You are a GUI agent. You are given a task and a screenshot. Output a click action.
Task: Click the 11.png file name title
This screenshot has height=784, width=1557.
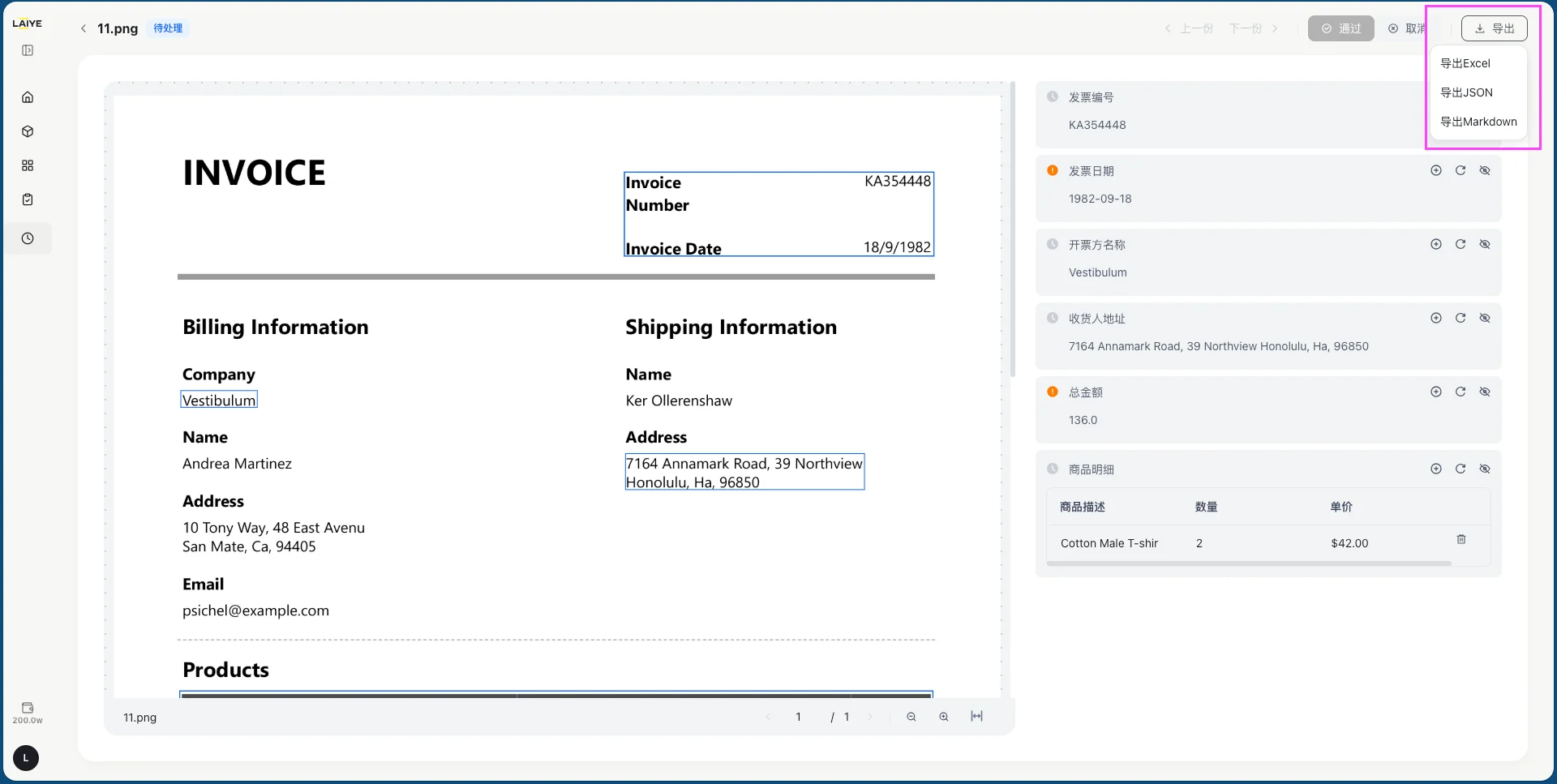click(118, 28)
